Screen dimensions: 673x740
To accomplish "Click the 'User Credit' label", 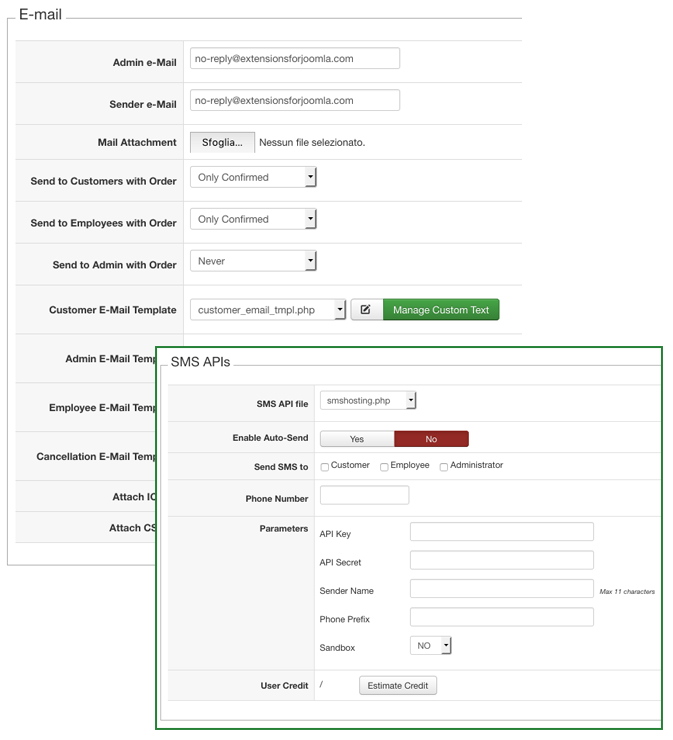I will [284, 686].
